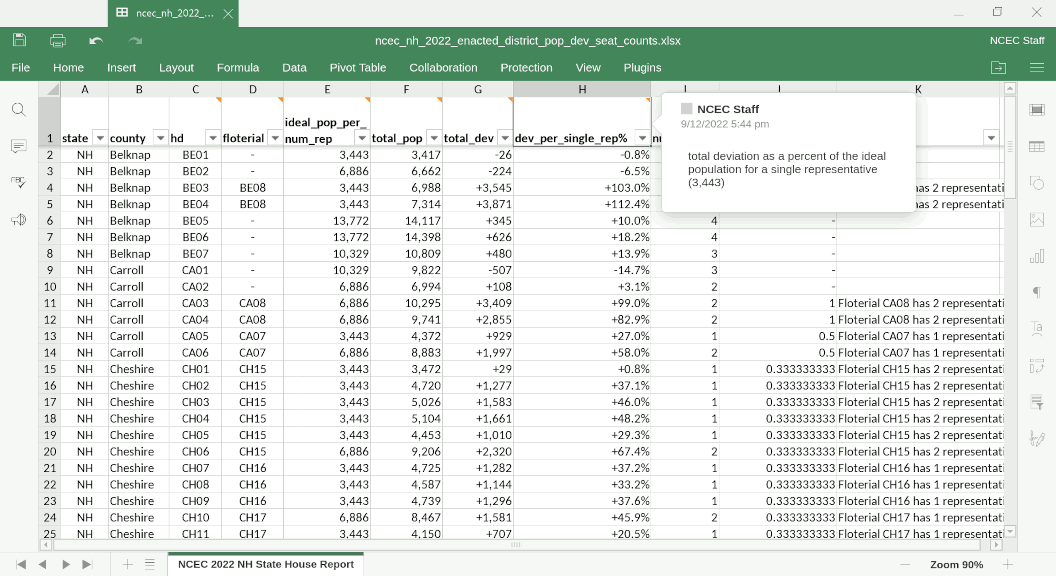Click the Save icon in title bar

point(20,40)
